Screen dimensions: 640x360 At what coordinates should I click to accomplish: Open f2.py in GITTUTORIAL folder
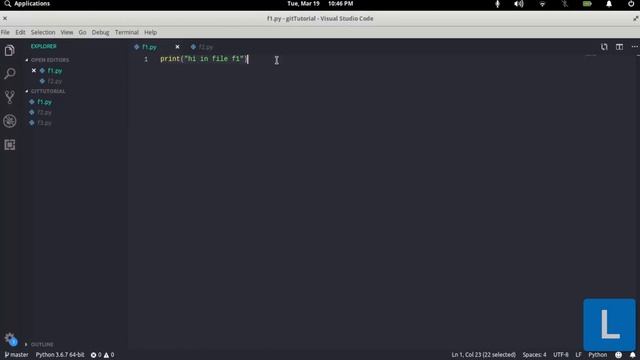[x=44, y=112]
